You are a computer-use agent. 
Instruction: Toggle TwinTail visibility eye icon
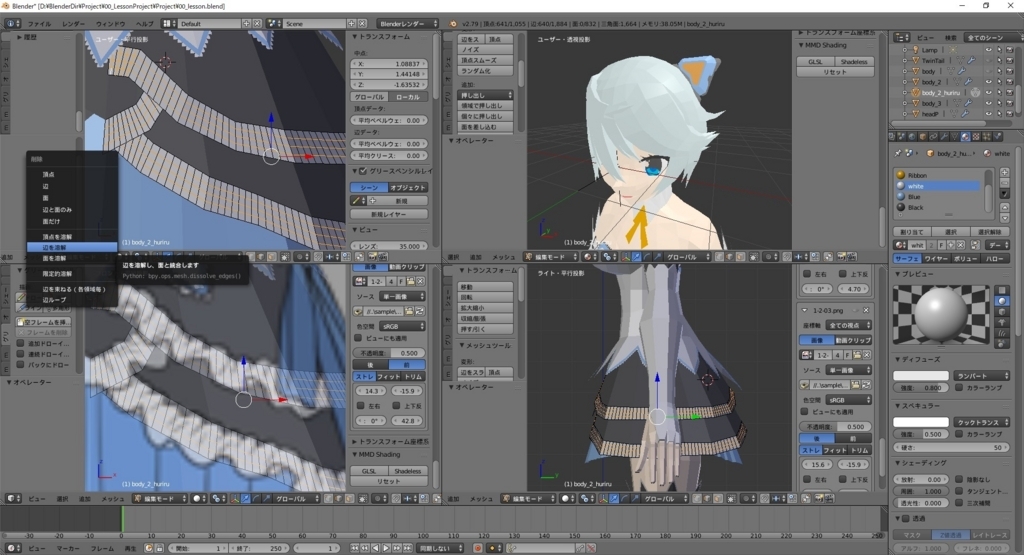click(x=988, y=60)
